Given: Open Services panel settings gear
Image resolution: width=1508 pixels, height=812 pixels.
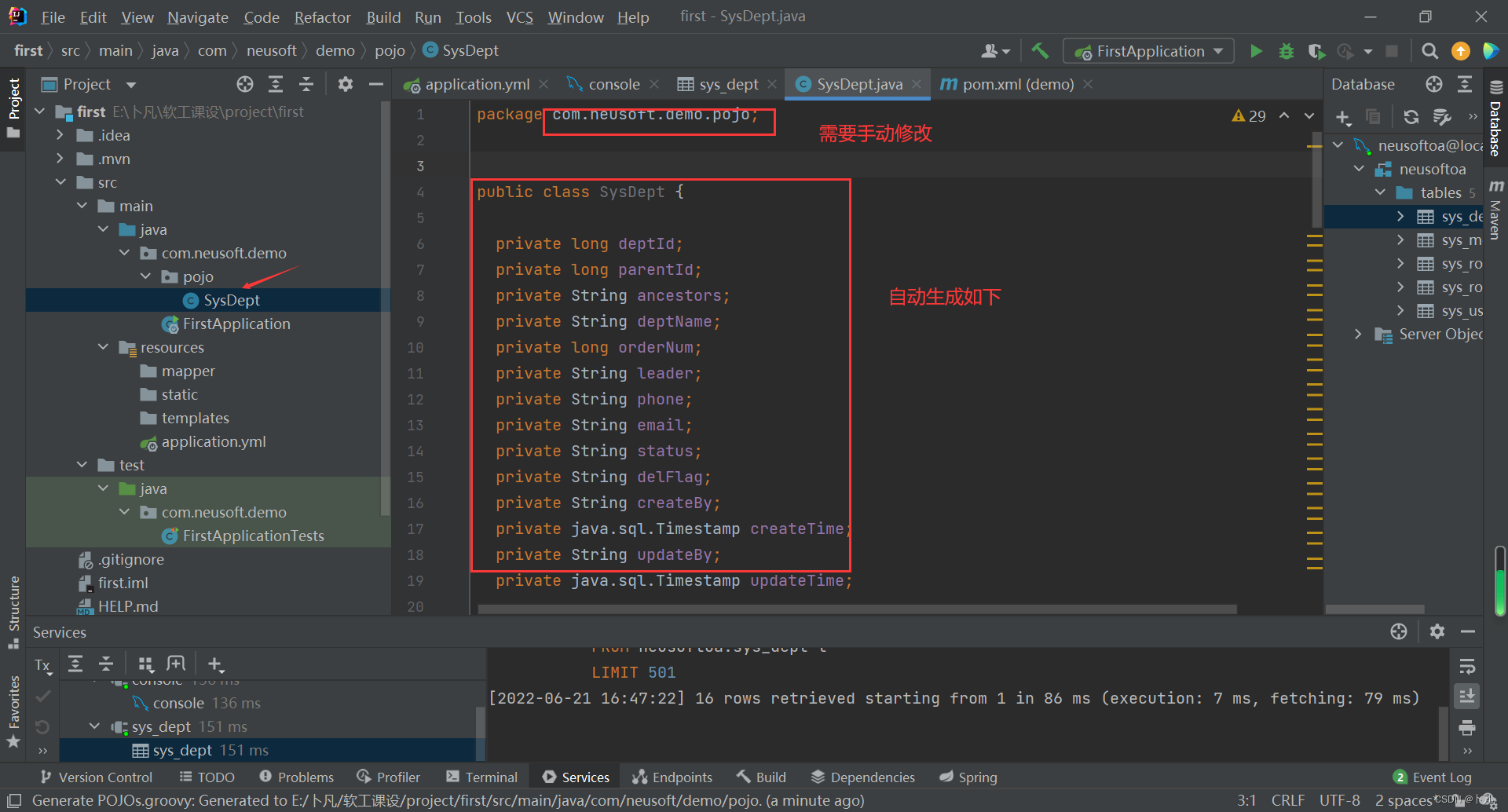Looking at the screenshot, I should click(x=1437, y=631).
